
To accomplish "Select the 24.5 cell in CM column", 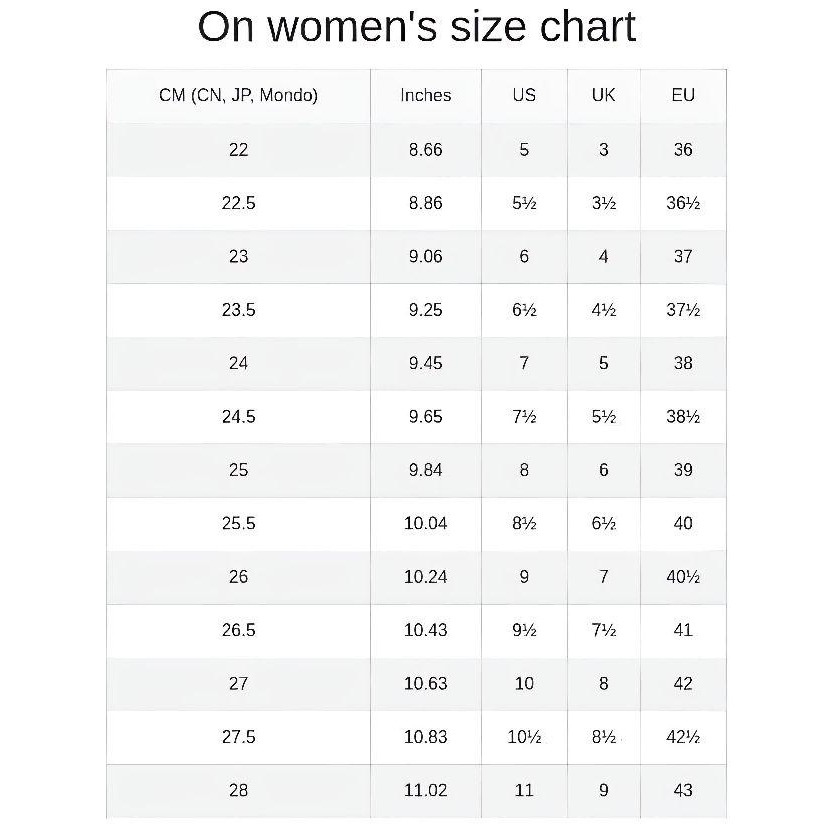I will click(x=238, y=417).
